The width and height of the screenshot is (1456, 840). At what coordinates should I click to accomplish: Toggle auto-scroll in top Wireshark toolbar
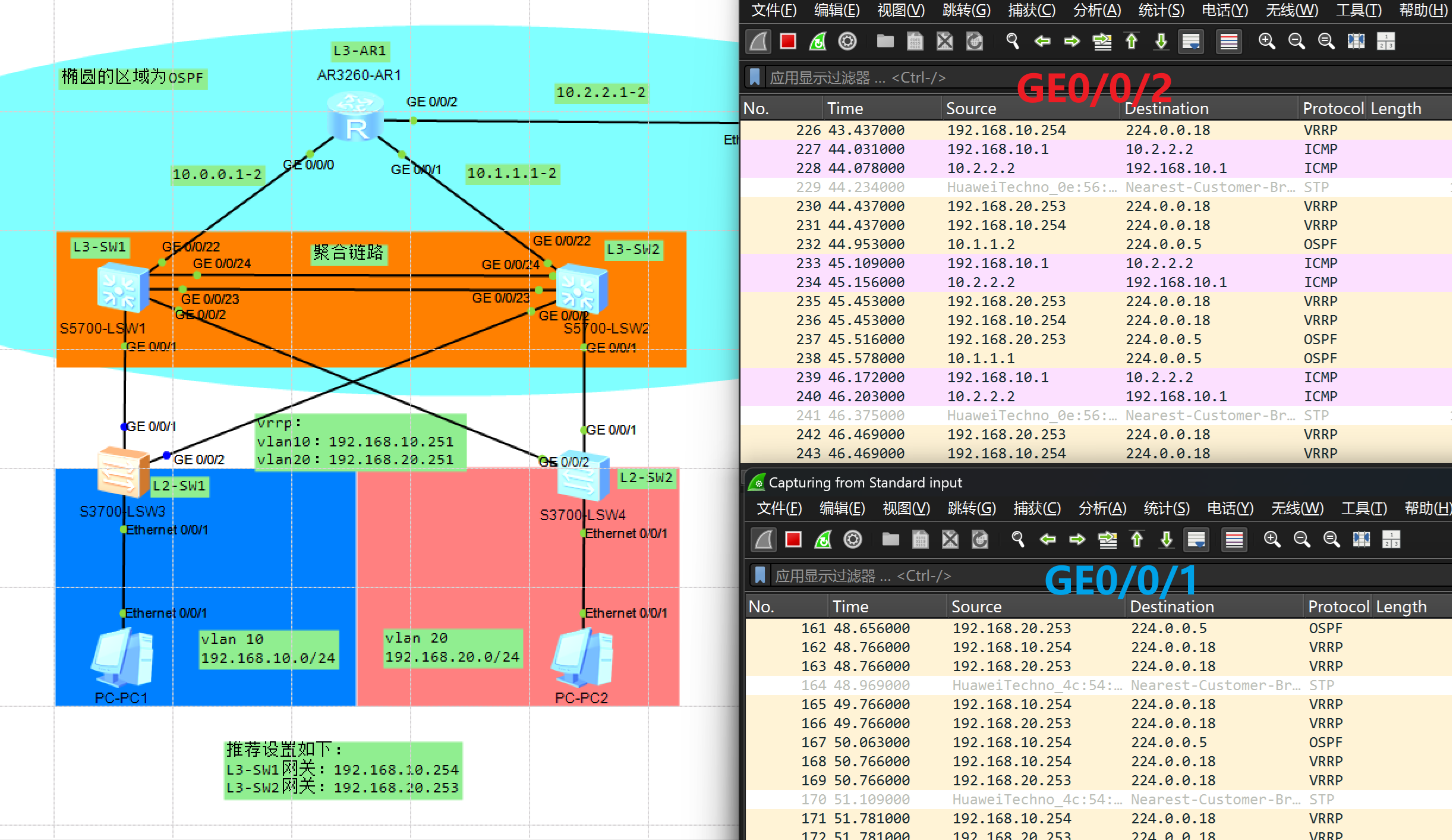1191,41
